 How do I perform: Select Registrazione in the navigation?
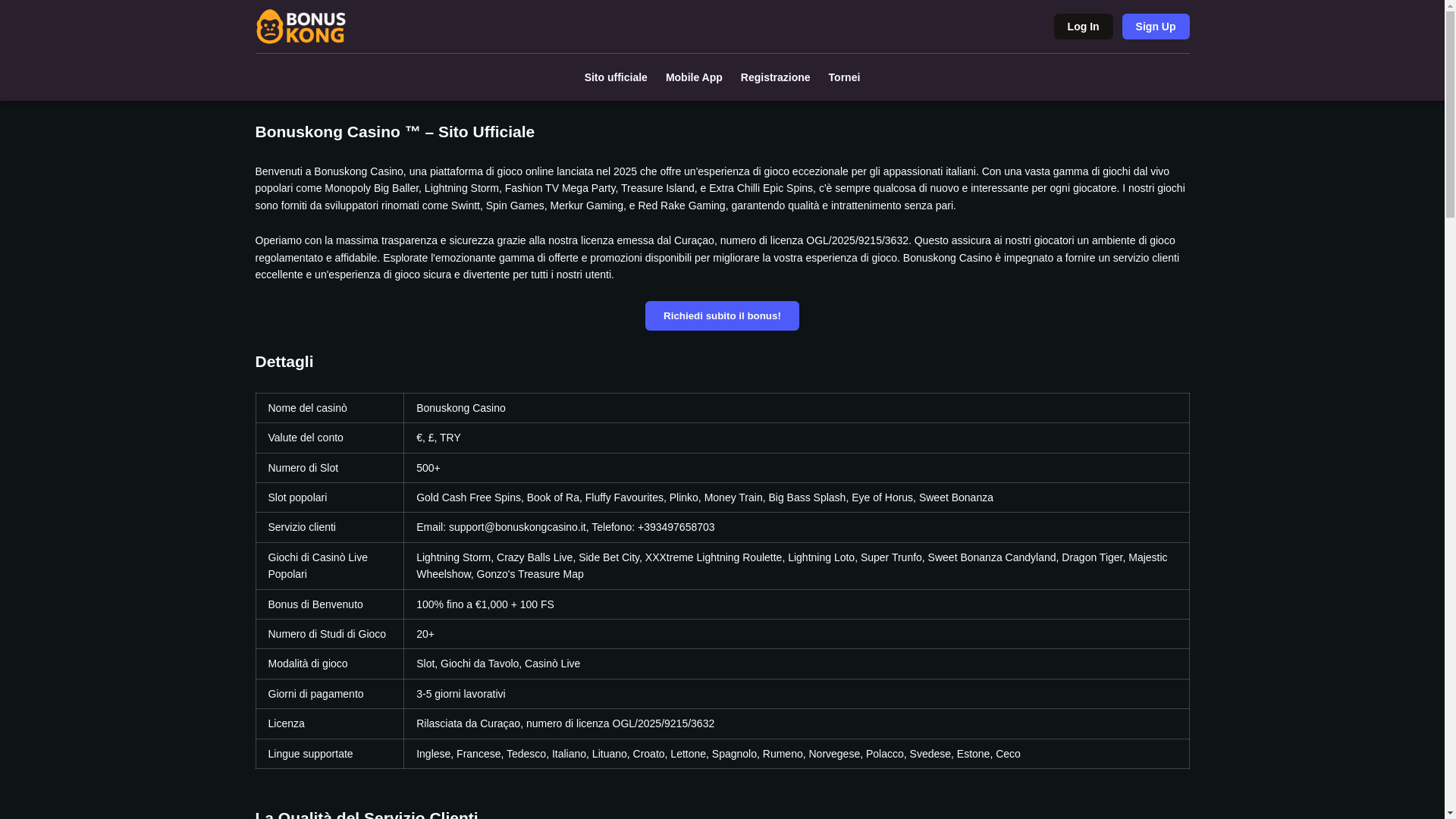[775, 77]
